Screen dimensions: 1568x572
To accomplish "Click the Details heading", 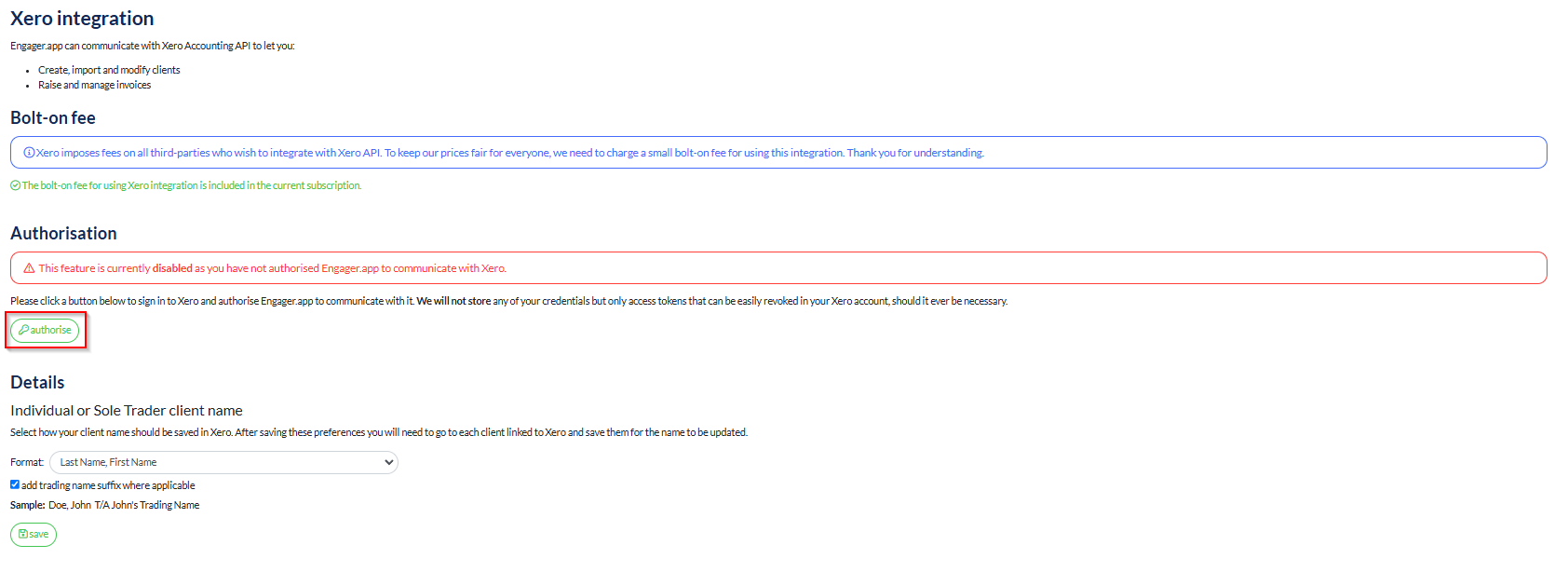I will tap(37, 383).
